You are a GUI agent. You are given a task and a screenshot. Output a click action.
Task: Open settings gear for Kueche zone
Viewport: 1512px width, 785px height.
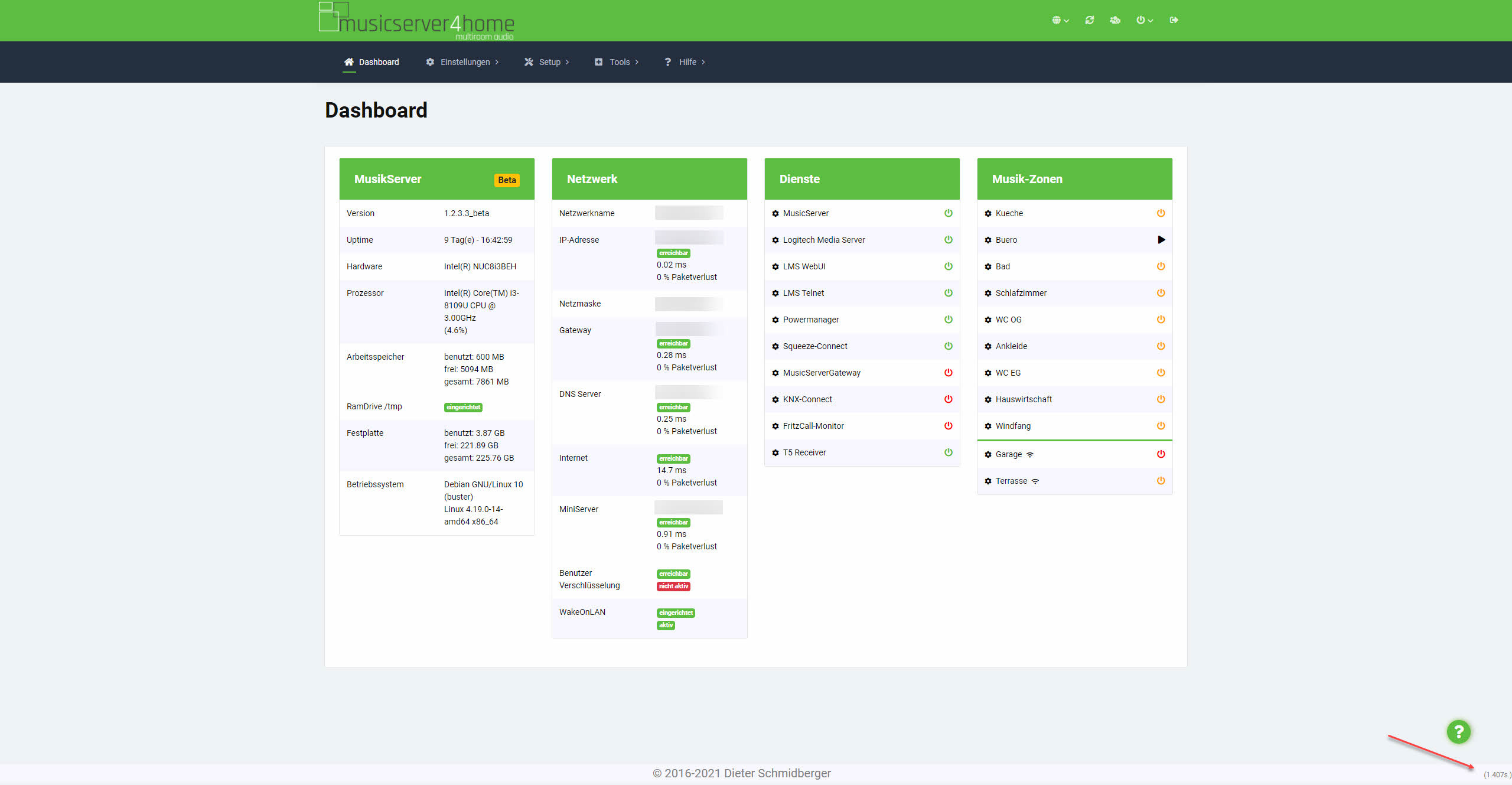[988, 214]
